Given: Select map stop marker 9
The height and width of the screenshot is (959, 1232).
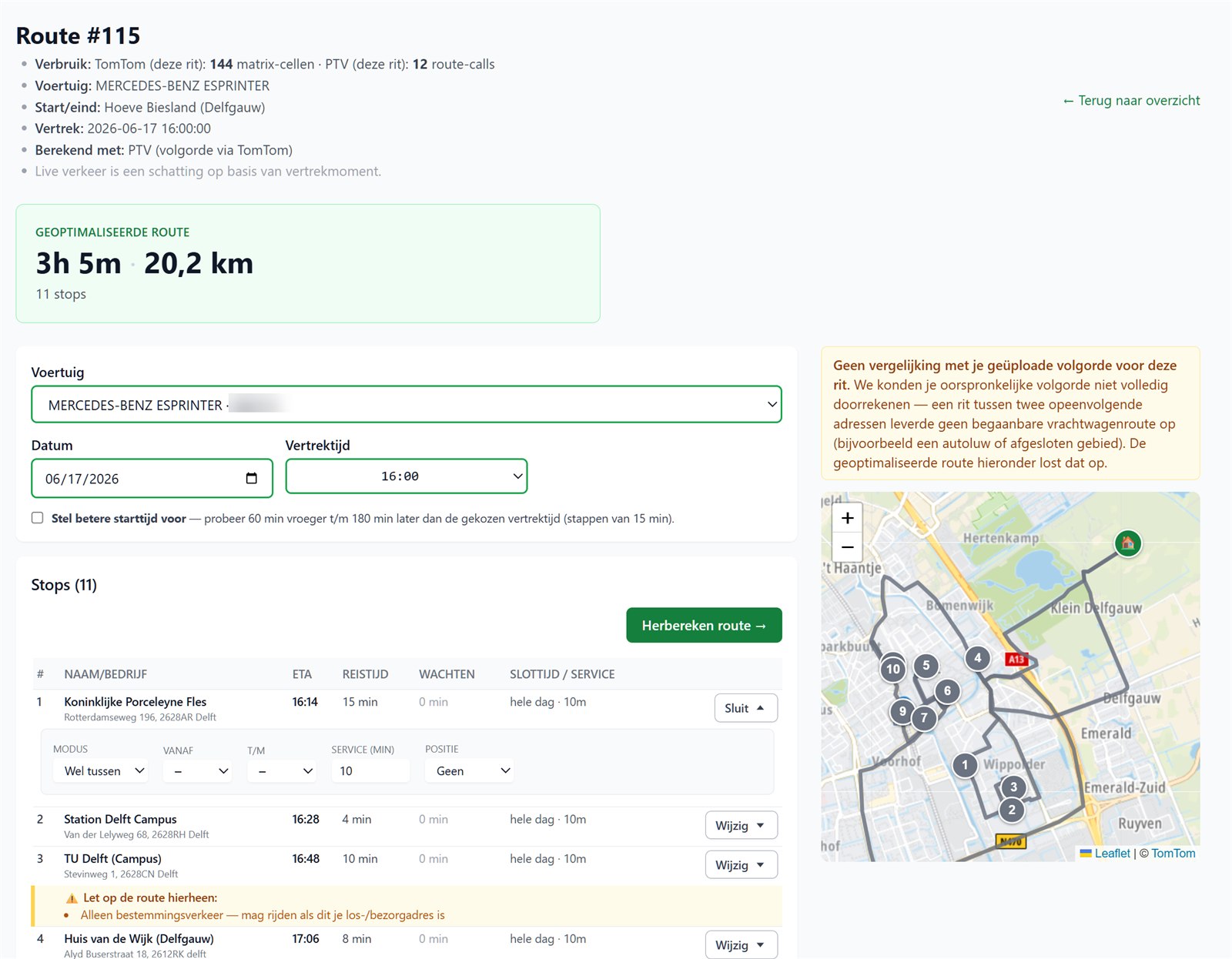Looking at the screenshot, I should (x=902, y=711).
